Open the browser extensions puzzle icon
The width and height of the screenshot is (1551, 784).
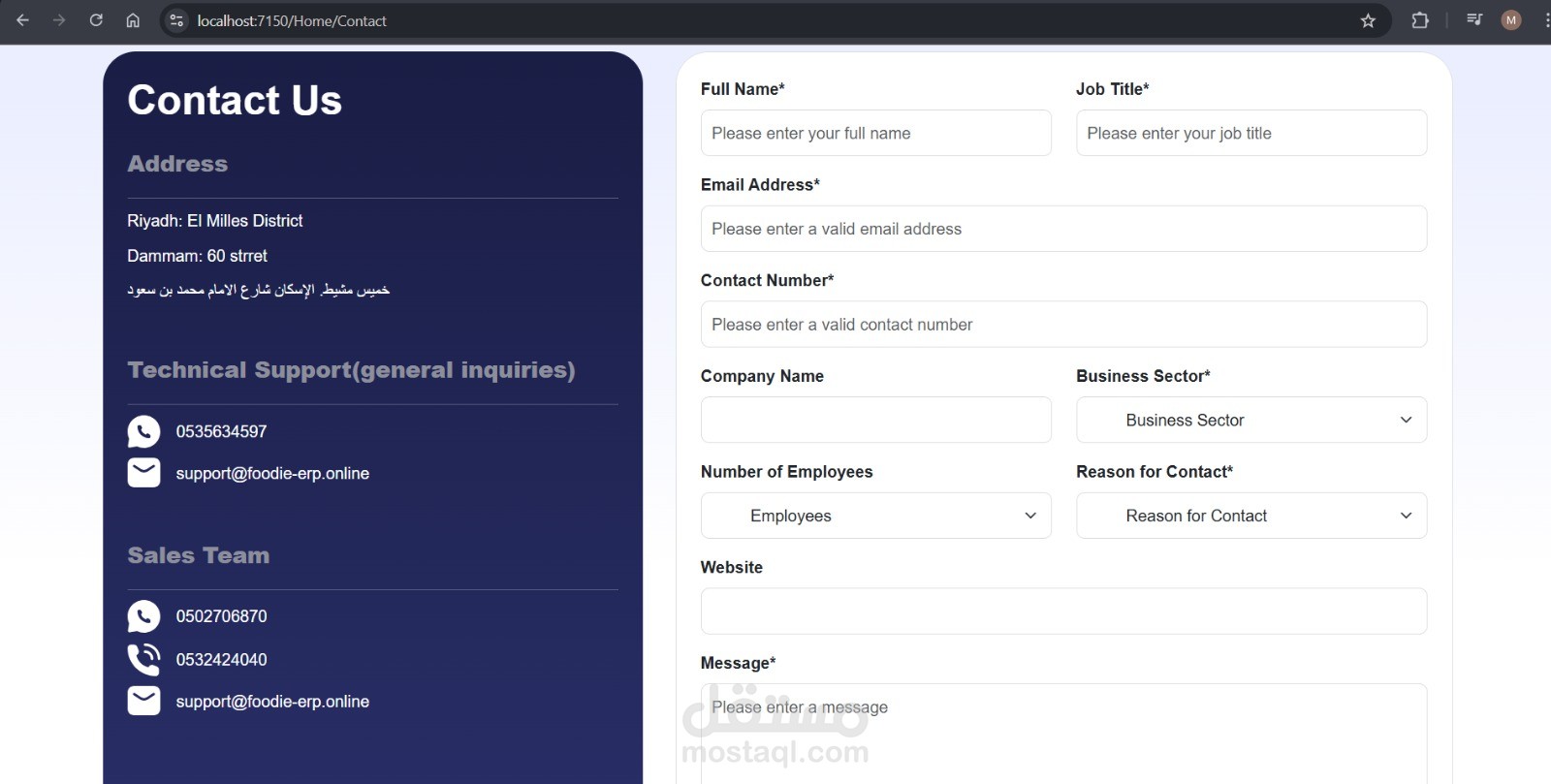pyautogui.click(x=1420, y=20)
